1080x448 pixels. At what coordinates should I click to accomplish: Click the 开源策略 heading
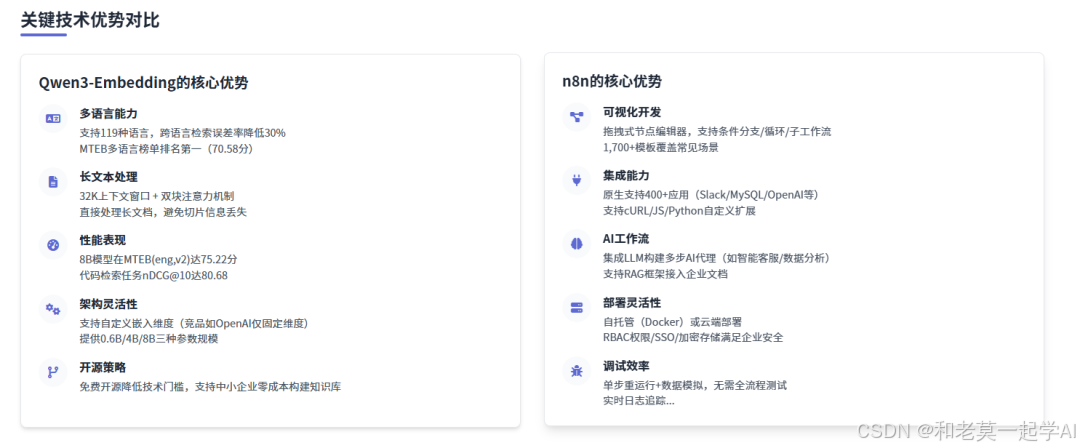point(103,367)
